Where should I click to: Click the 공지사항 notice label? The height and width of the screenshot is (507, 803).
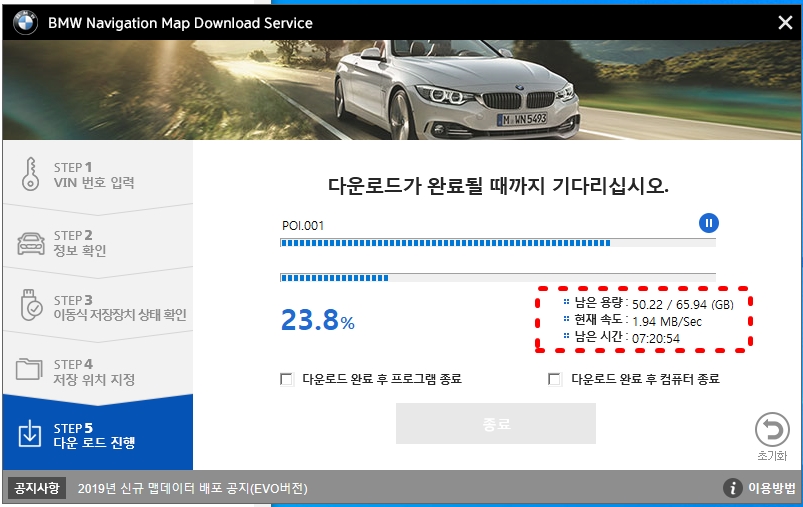coord(36,488)
